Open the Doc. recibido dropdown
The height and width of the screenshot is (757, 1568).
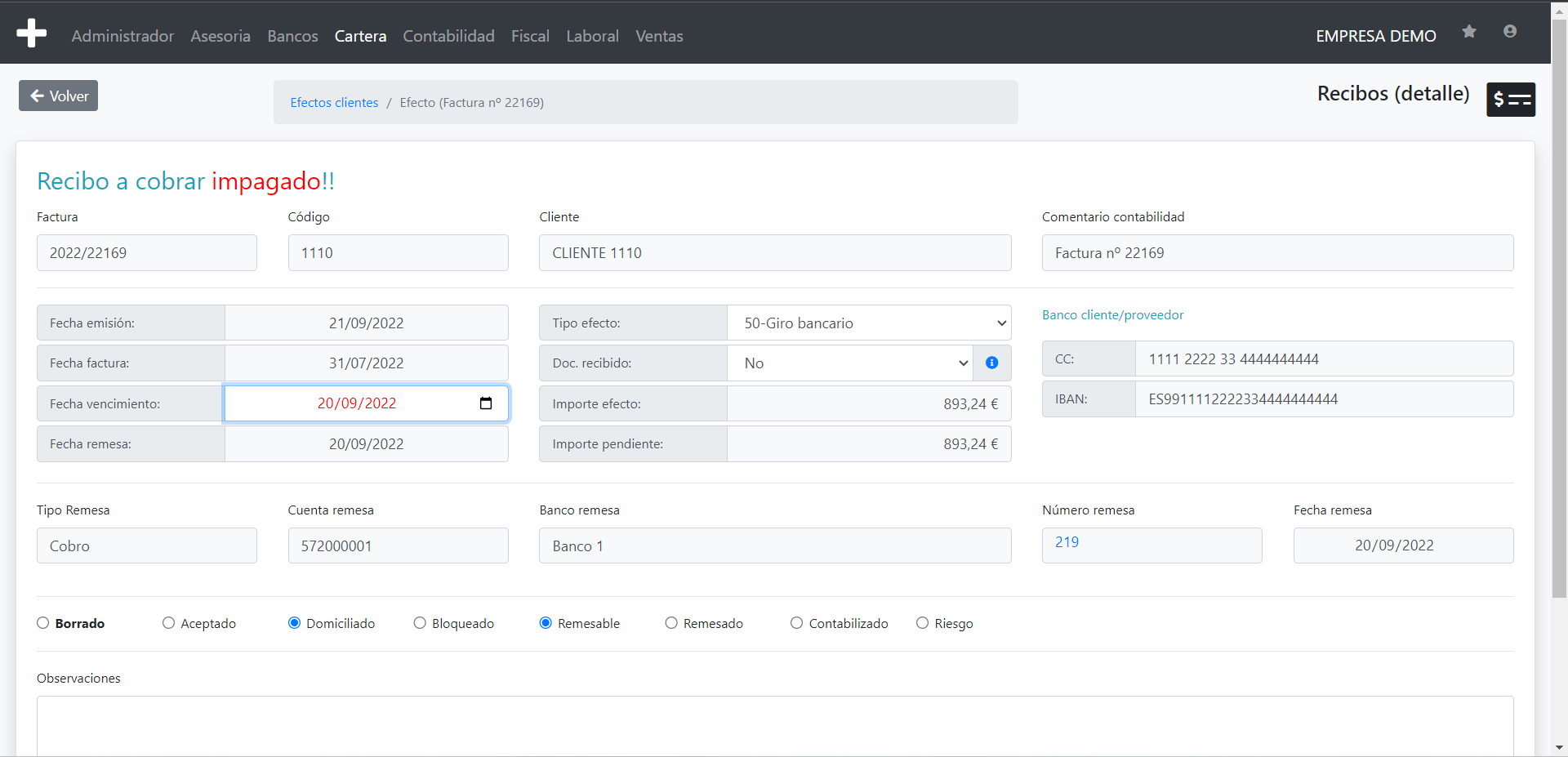850,363
